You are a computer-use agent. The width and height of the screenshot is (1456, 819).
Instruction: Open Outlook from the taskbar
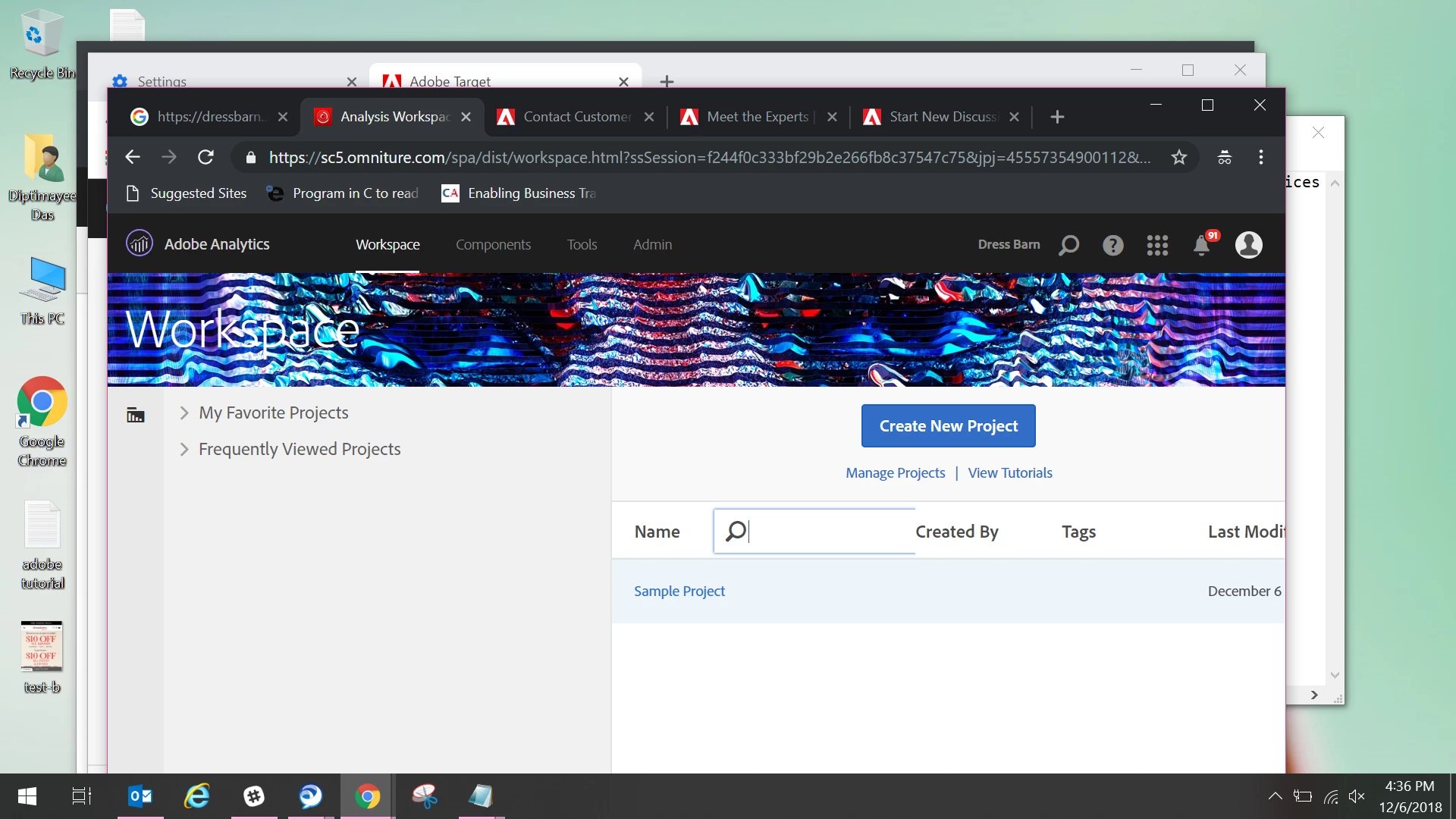click(x=140, y=796)
